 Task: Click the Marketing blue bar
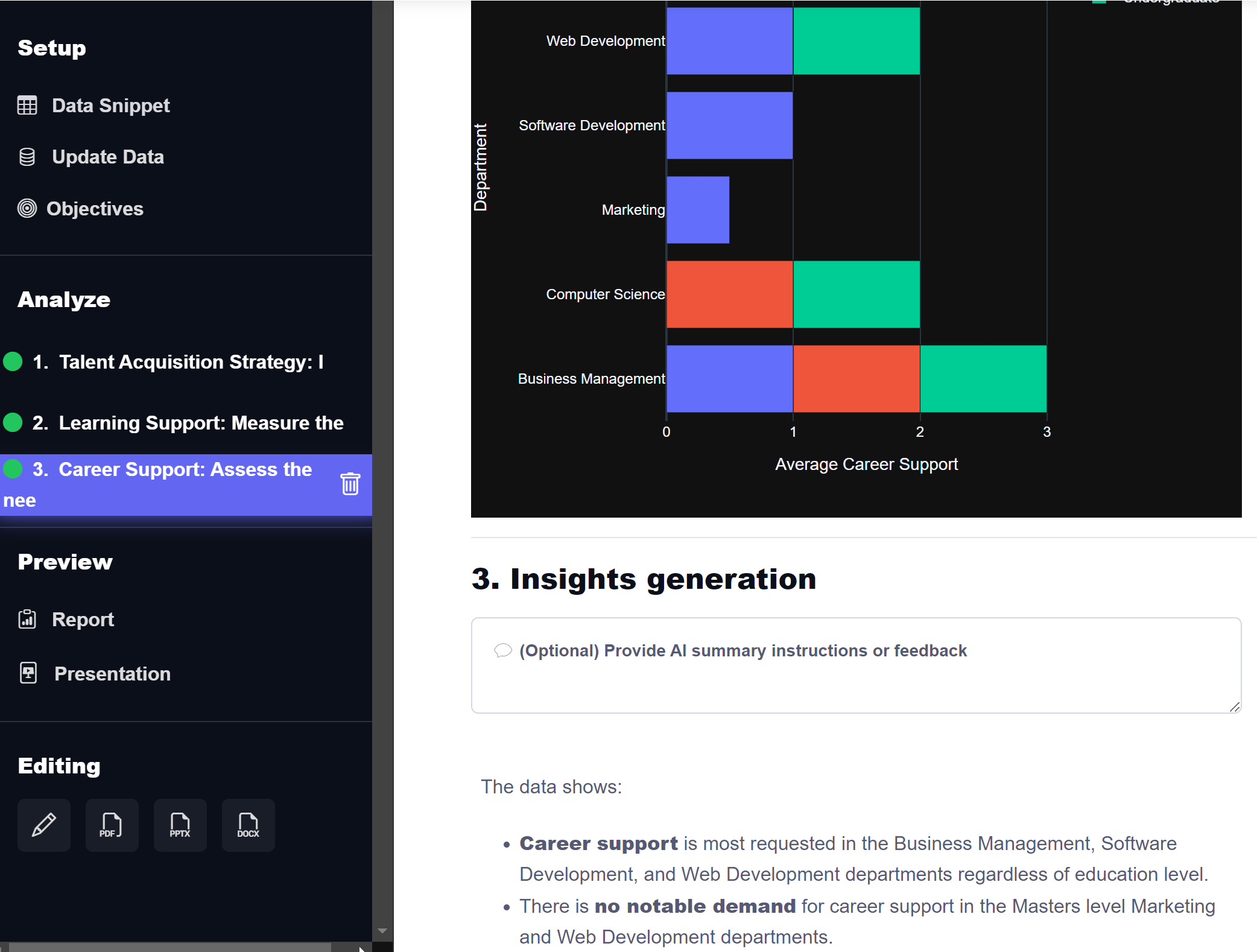pos(698,210)
